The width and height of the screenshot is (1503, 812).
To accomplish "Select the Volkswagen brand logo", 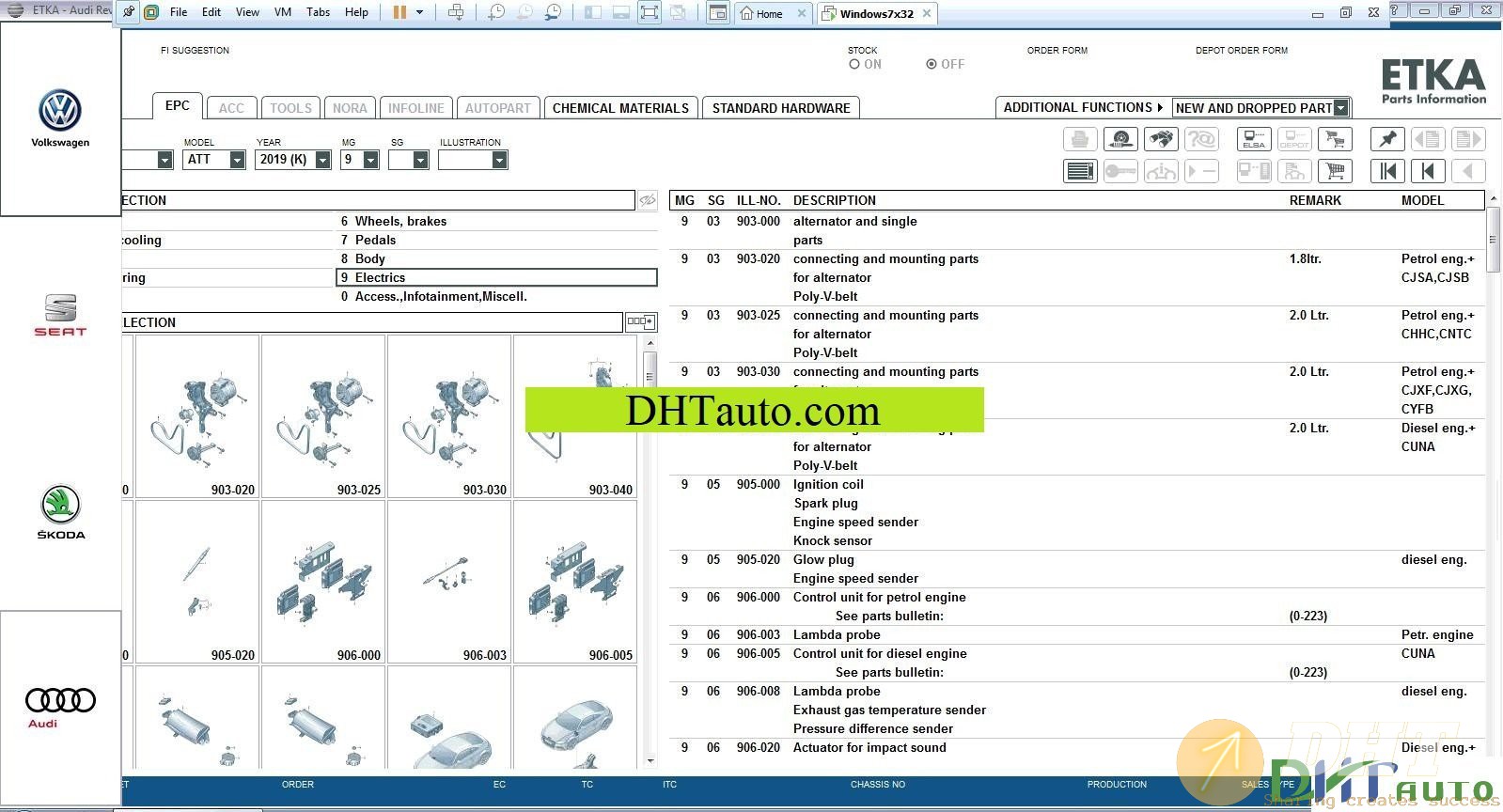I will pos(60,118).
